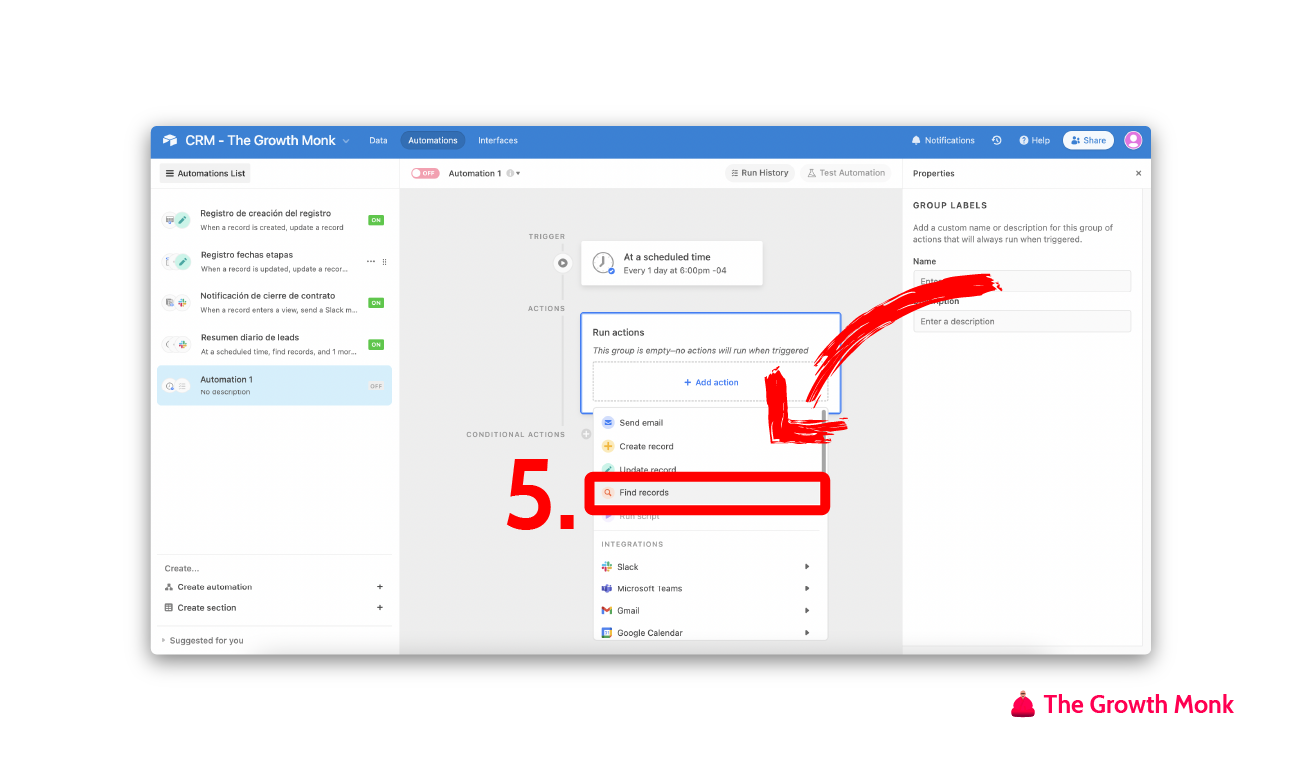Click the Test Automation button
The height and width of the screenshot is (781, 1301).
(846, 173)
